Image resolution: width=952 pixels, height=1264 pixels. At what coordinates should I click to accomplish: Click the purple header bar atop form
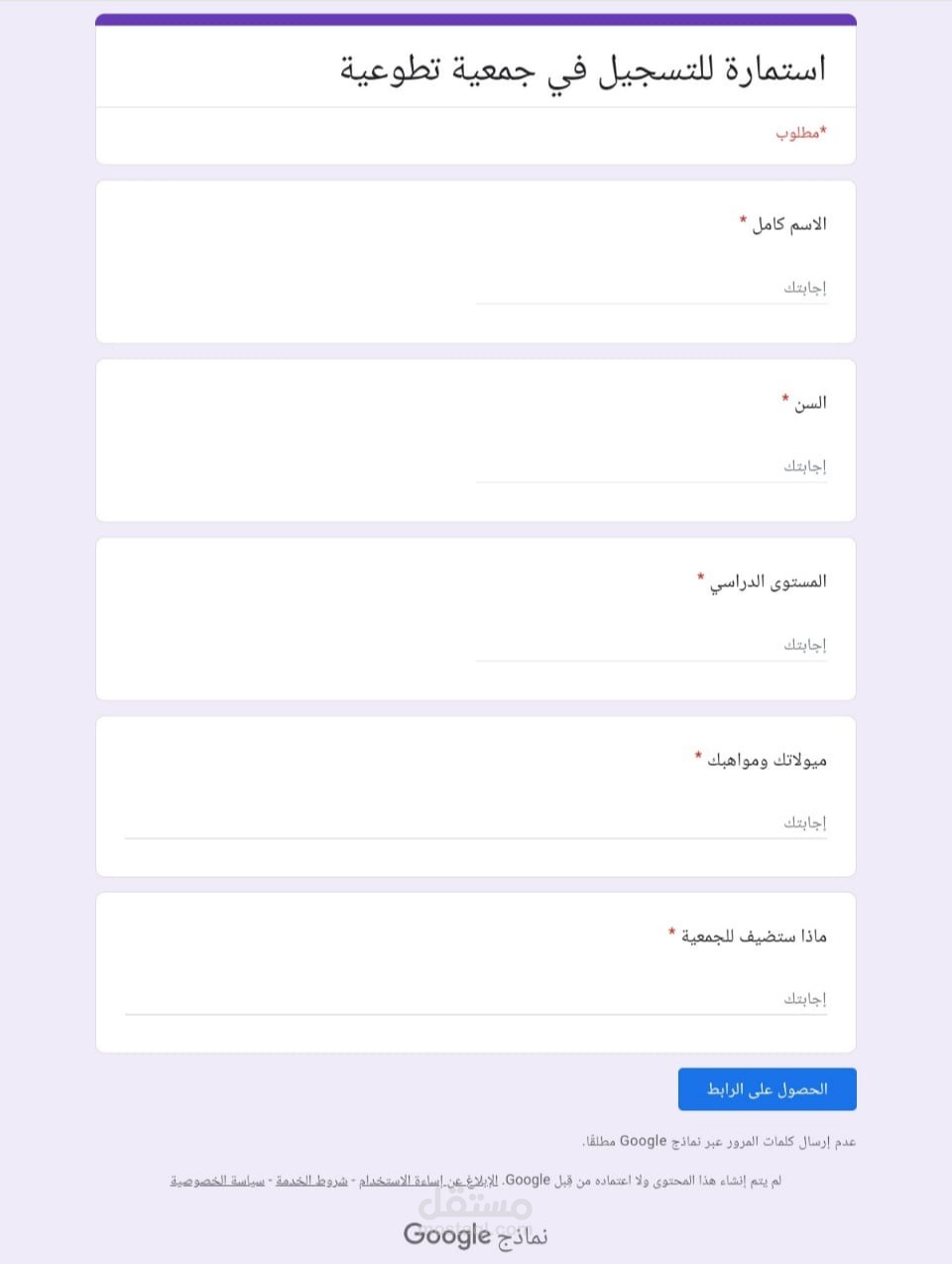click(476, 19)
